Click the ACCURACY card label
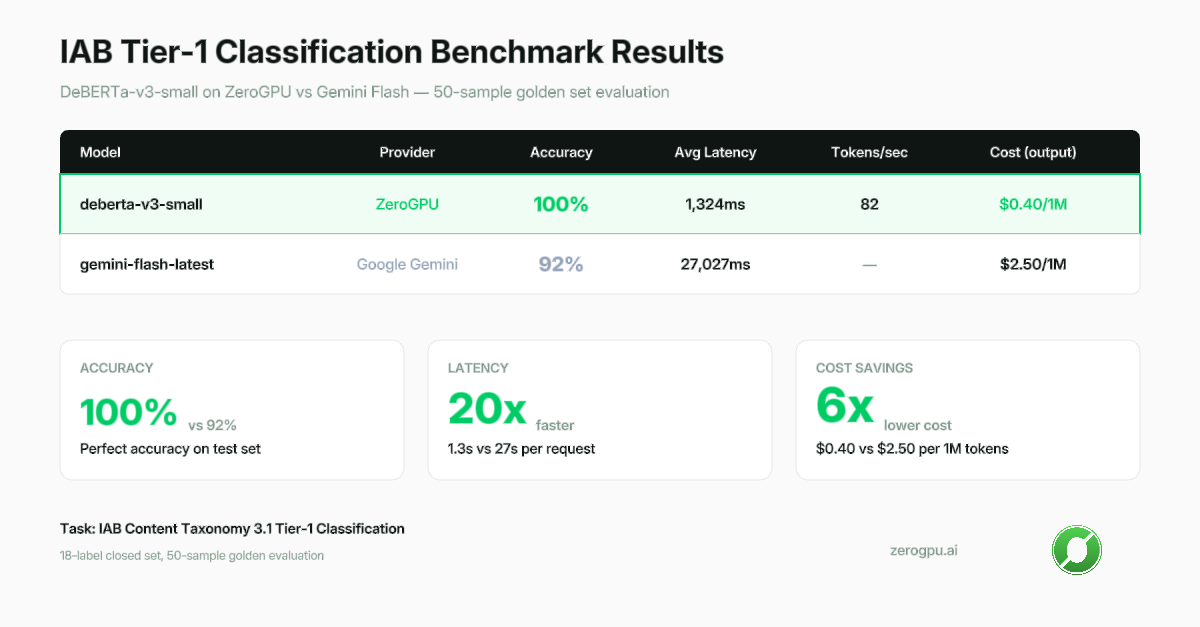This screenshot has width=1200, height=627. [x=117, y=368]
